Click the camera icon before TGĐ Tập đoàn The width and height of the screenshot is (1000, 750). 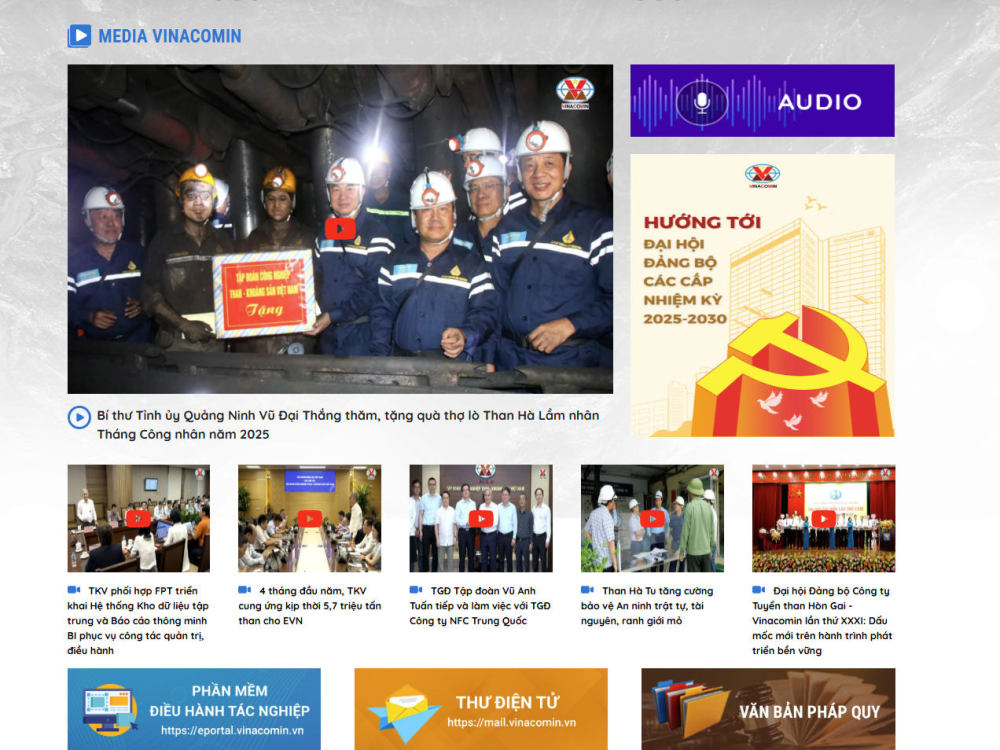pyautogui.click(x=416, y=590)
